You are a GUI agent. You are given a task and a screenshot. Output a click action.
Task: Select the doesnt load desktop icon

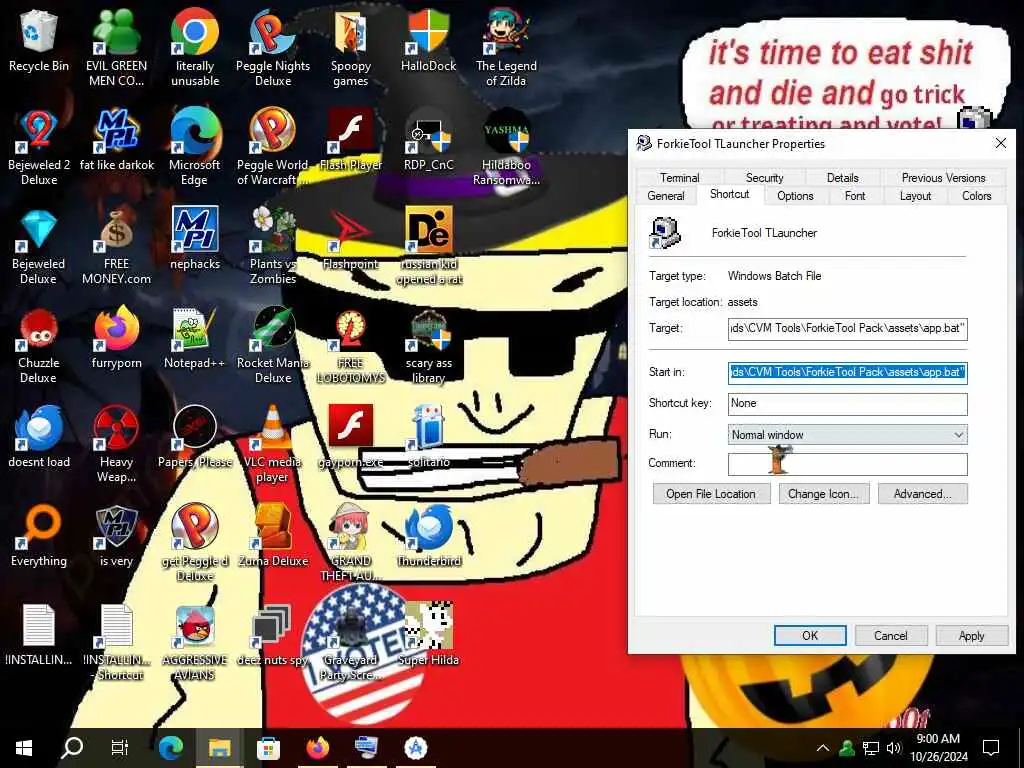click(39, 437)
